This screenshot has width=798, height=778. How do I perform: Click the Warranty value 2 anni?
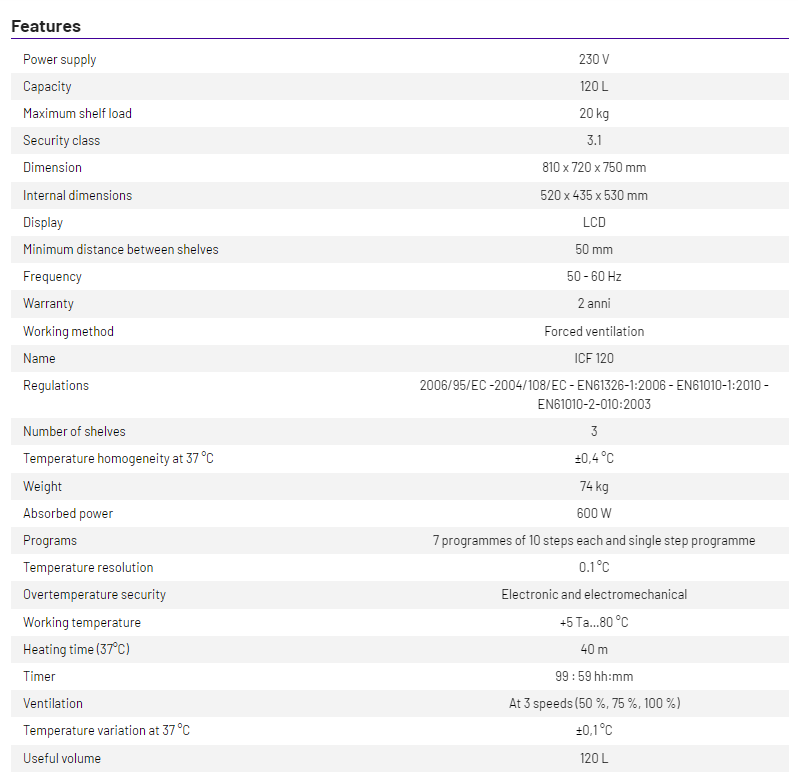[x=594, y=304]
